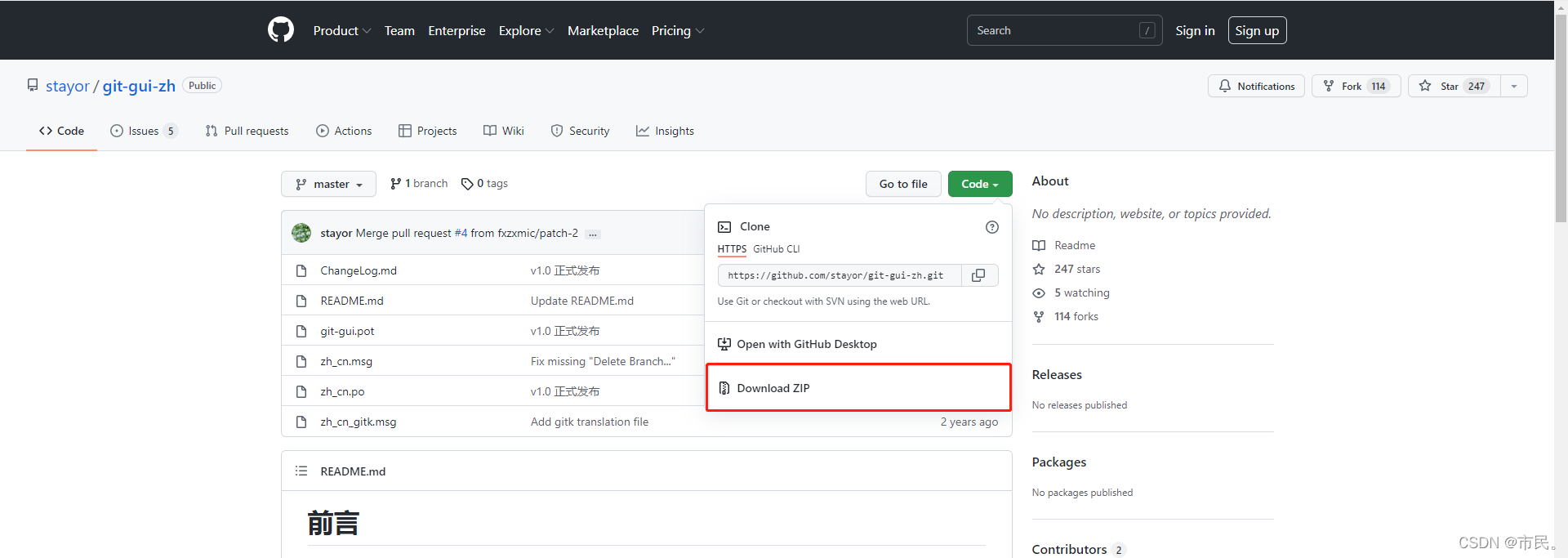Toggle the green Code dropdown button
1568x558 pixels.
pos(980,184)
